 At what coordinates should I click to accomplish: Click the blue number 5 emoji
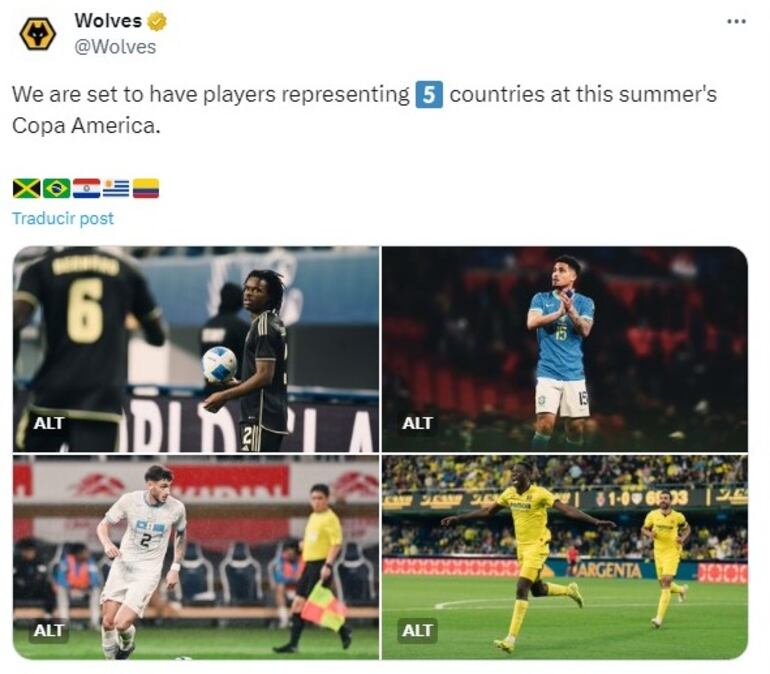(429, 94)
